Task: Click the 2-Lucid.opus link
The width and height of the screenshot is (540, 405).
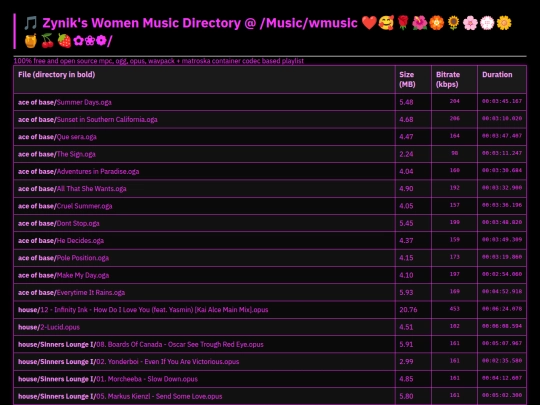Action: [60, 327]
